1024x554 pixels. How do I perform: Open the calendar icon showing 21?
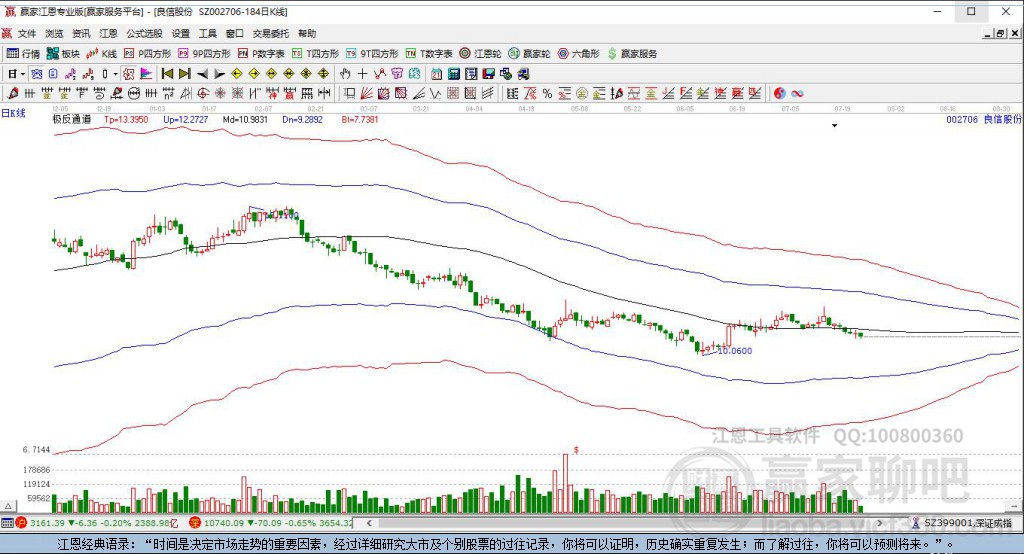pyautogui.click(x=436, y=74)
